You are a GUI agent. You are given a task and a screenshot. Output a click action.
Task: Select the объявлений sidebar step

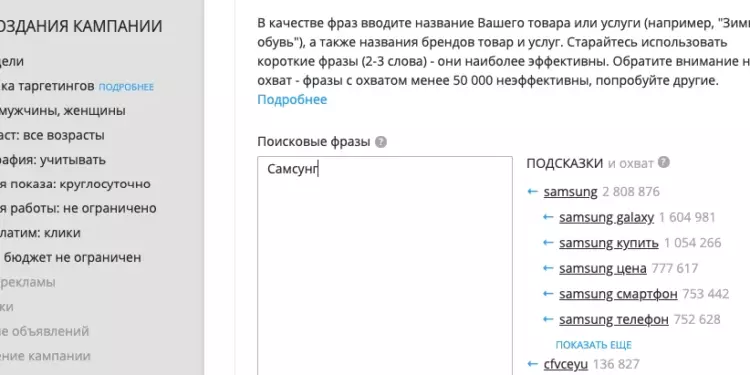[44, 331]
